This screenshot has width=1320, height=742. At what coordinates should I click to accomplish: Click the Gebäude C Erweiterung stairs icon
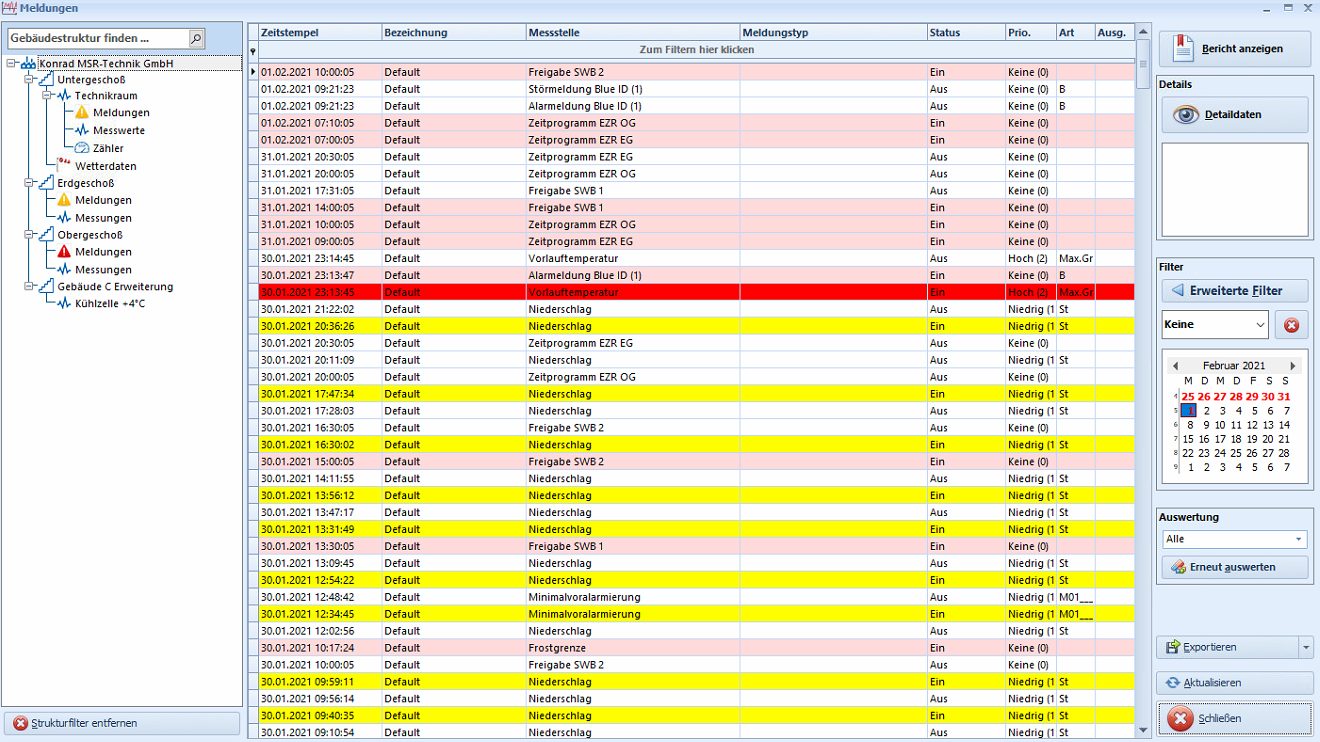[x=47, y=286]
